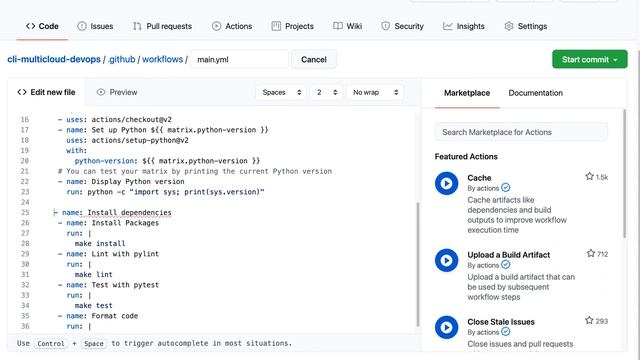Click the star icon for Cache
Screen dimensions: 640x360
(x=589, y=176)
